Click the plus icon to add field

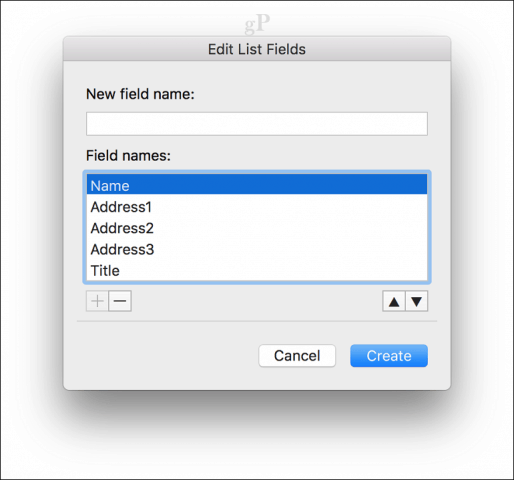pyautogui.click(x=97, y=301)
